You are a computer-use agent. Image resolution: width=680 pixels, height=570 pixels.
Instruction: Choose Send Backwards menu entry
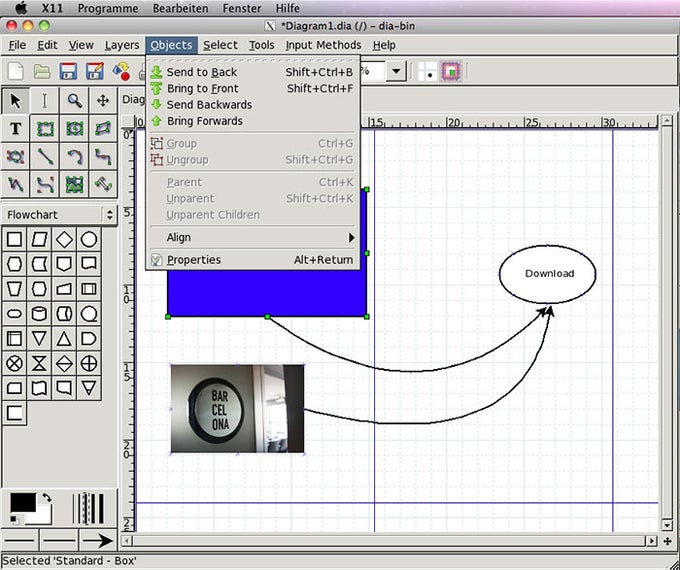(x=252, y=105)
